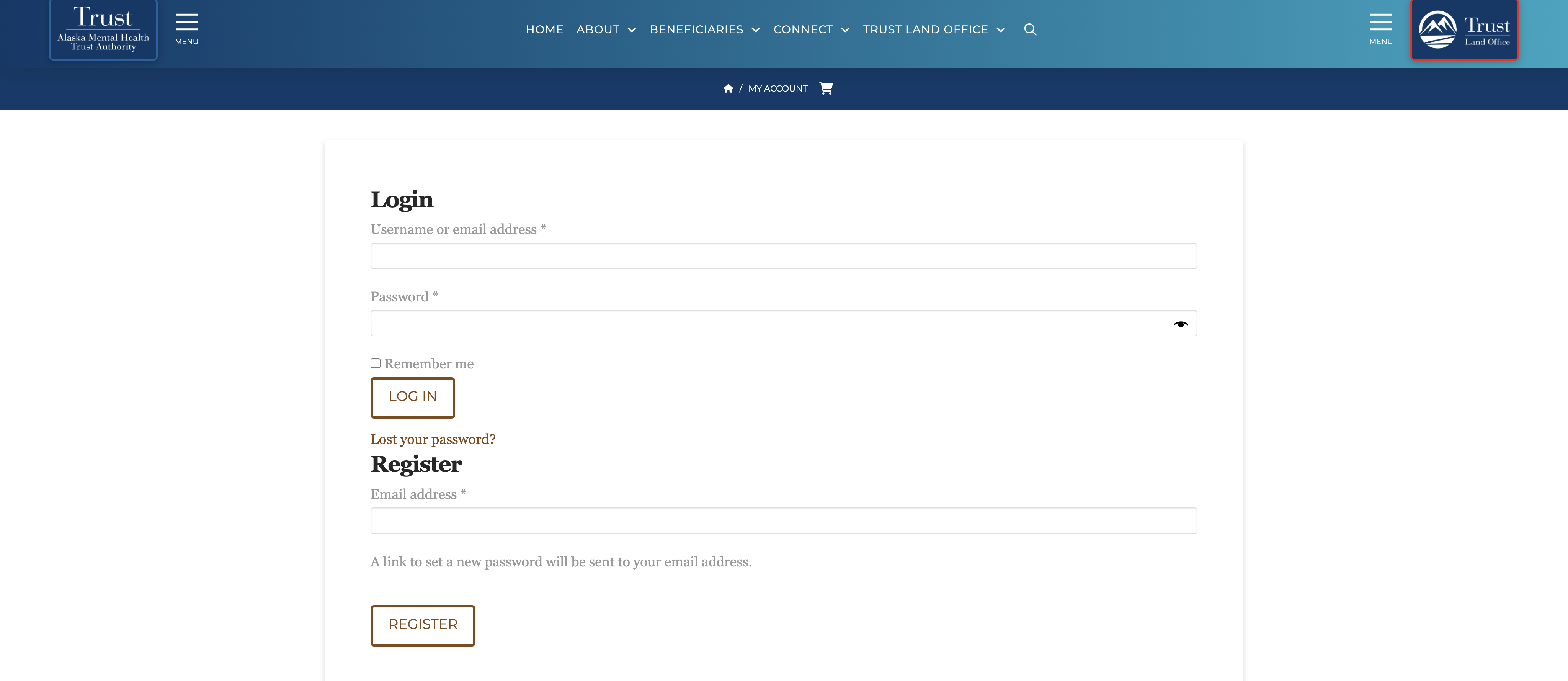Click the My Account breadcrumb link
Screen dimensions: 1568x681
[777, 88]
